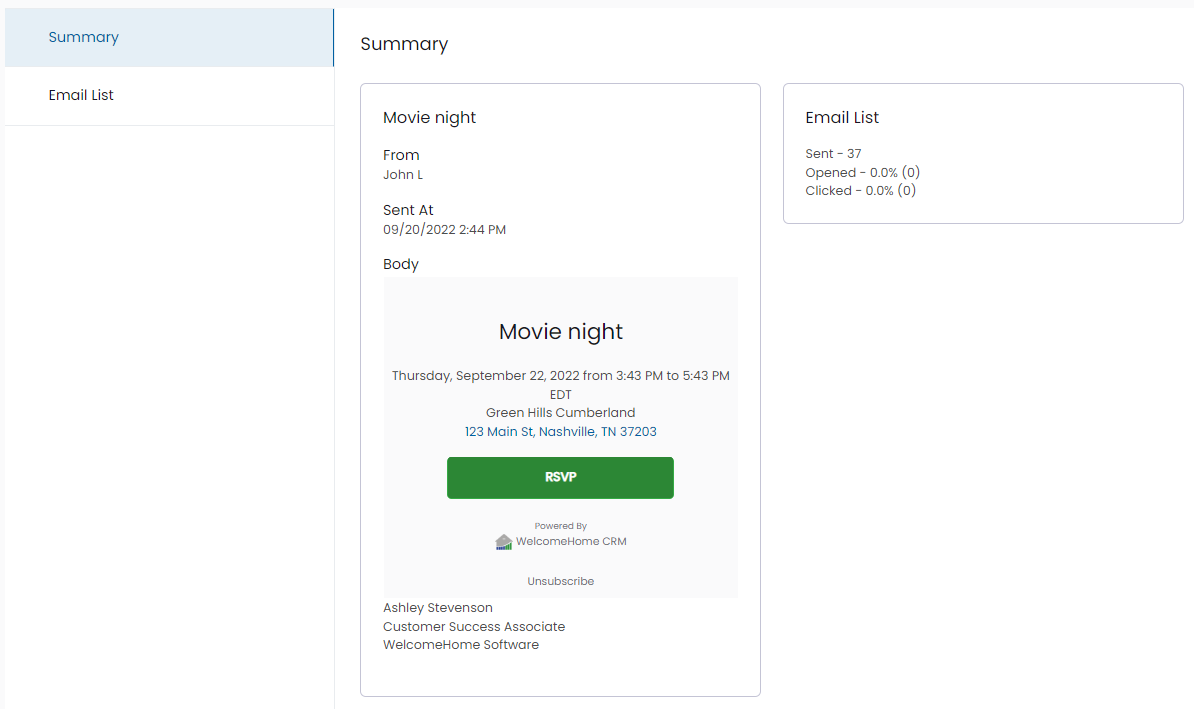Screen dimensions: 1194x709
Task: Click the Unsubscribe link
Action: [x=560, y=581]
